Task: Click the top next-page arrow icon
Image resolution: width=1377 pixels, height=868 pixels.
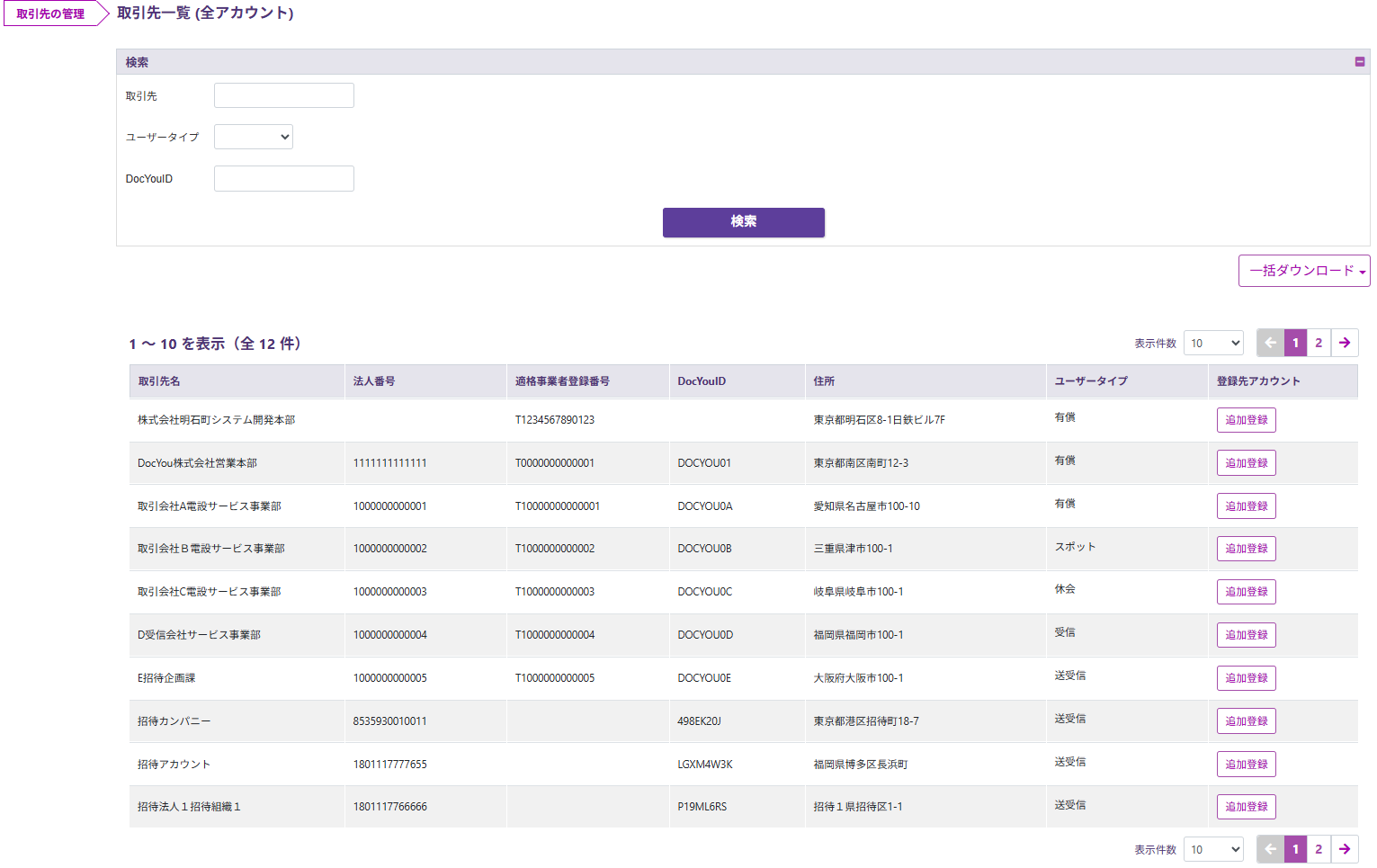Action: click(x=1344, y=343)
